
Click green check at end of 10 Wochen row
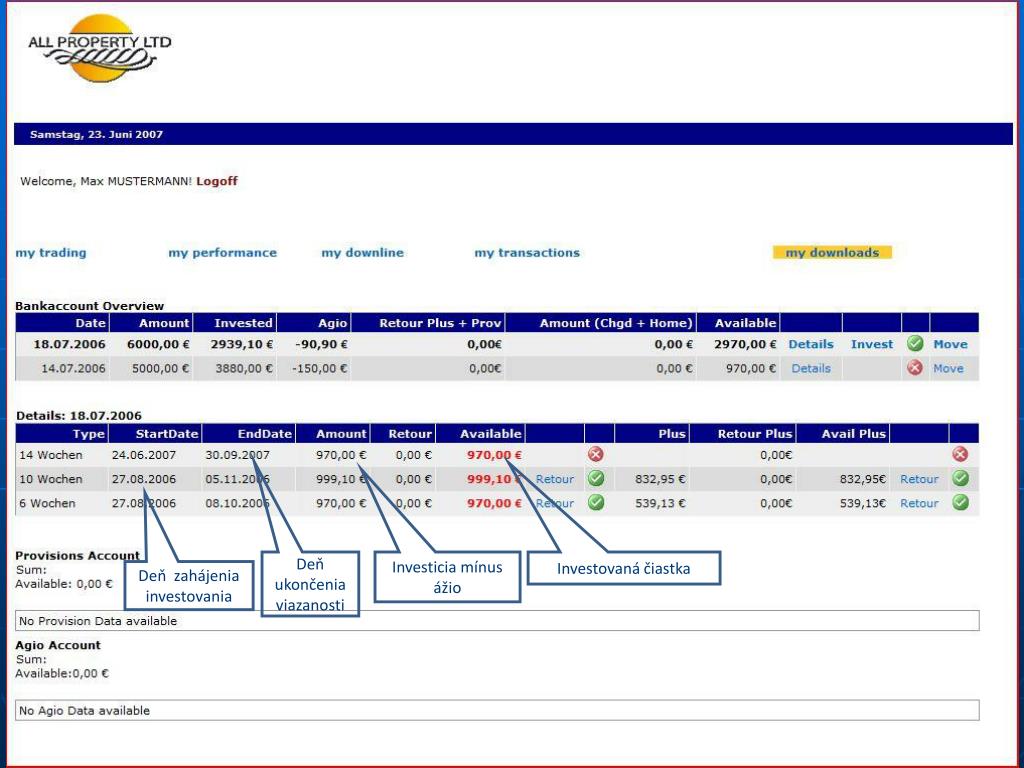tap(960, 479)
